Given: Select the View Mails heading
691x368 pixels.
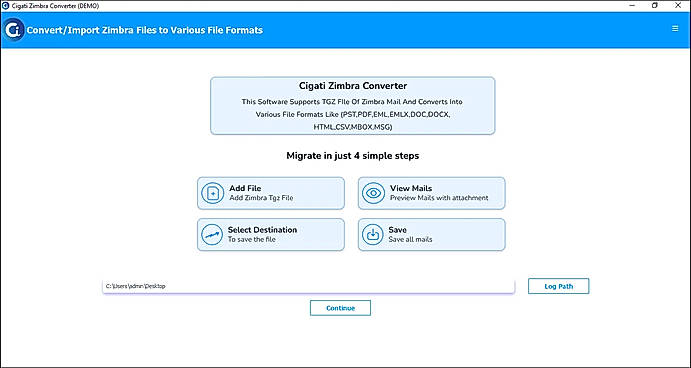Looking at the screenshot, I should pyautogui.click(x=411, y=188).
